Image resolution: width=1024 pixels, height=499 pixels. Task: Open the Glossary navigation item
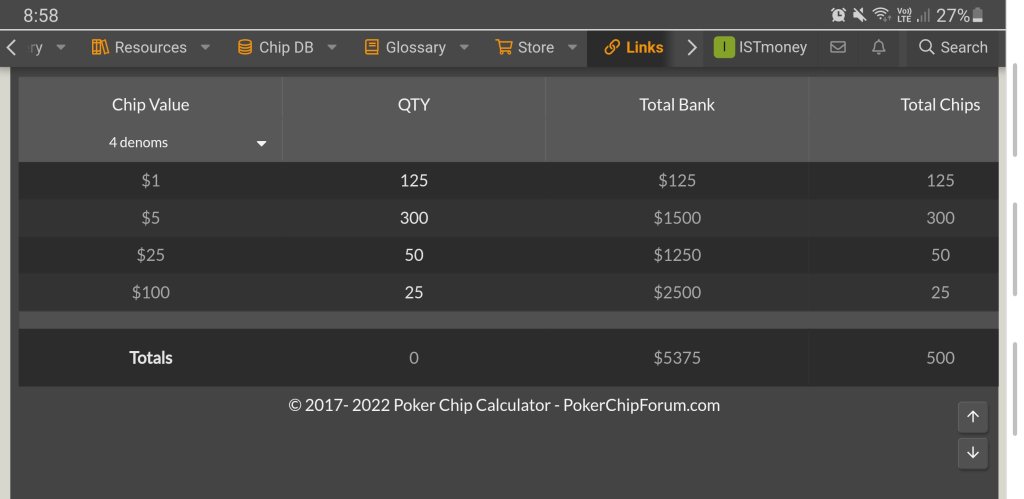(x=406, y=47)
